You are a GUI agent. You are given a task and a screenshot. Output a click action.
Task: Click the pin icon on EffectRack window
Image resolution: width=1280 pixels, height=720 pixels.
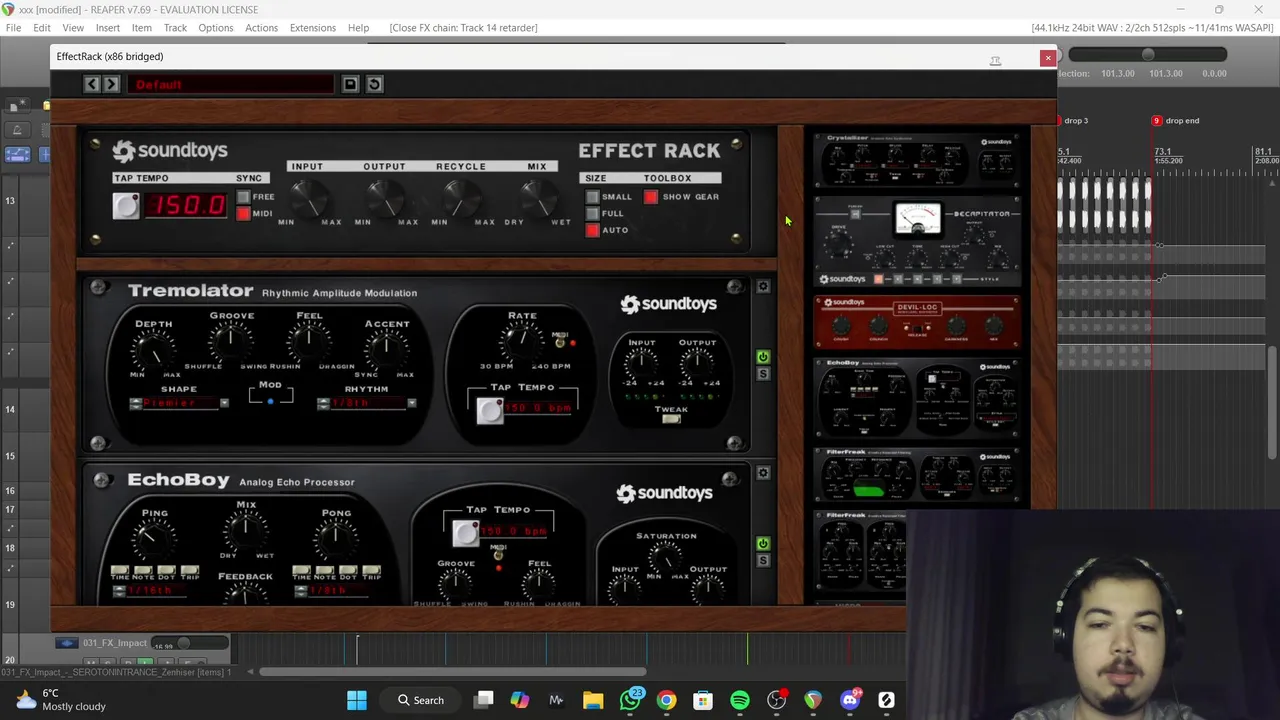click(x=995, y=59)
